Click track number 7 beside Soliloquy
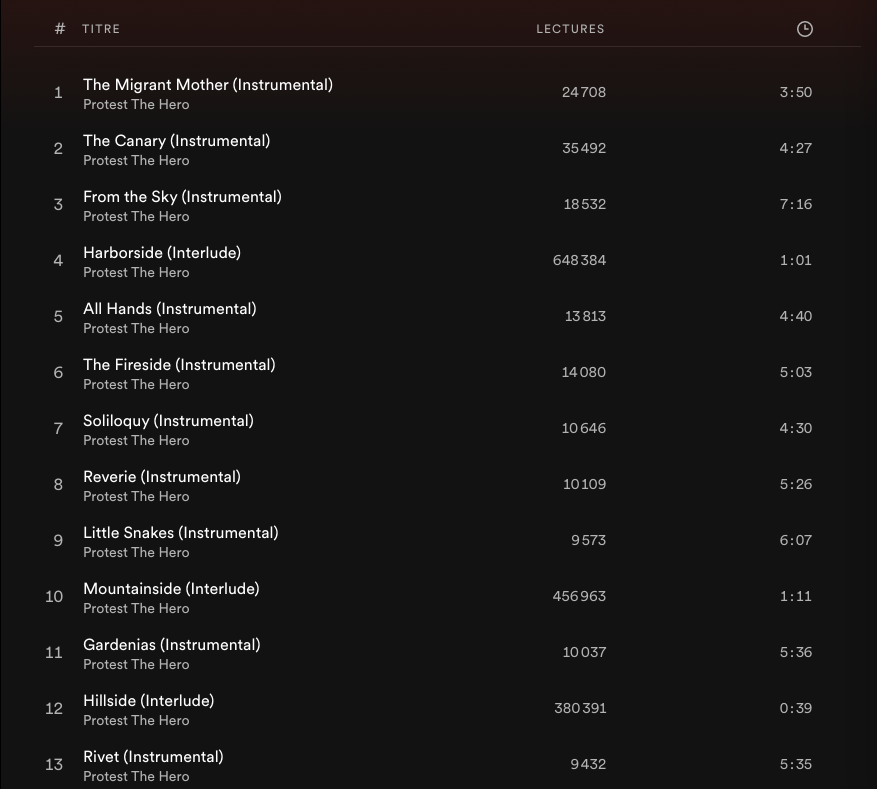Screen dimensions: 877x789 pos(58,428)
